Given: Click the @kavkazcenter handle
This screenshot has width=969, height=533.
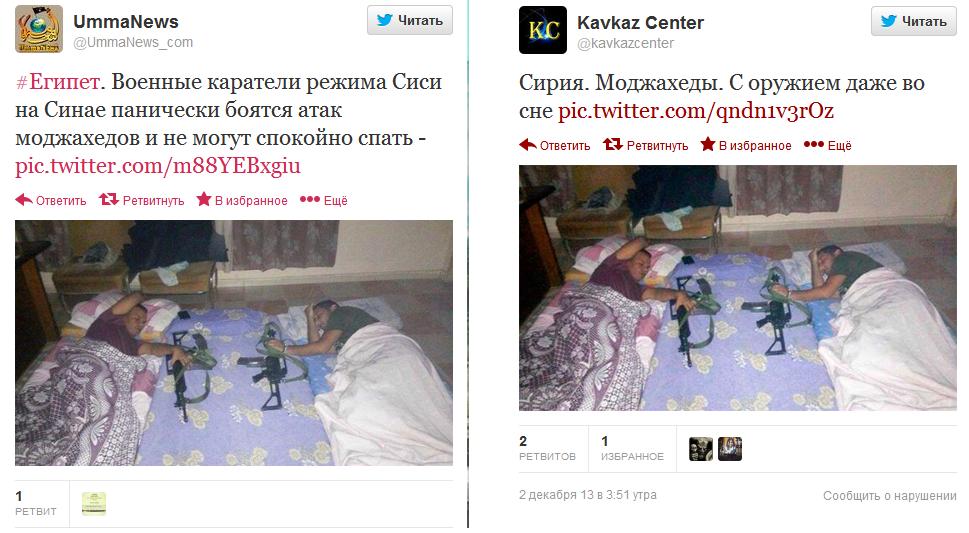Looking at the screenshot, I should pyautogui.click(x=625, y=43).
